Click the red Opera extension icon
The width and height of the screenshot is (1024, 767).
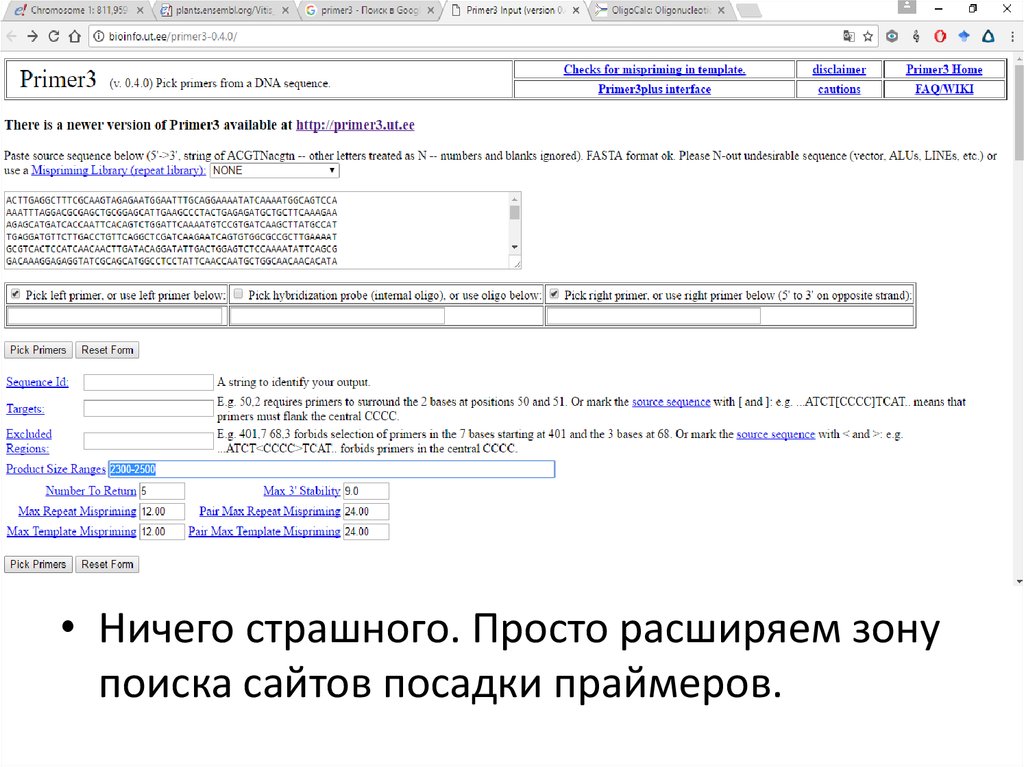pyautogui.click(x=940, y=36)
